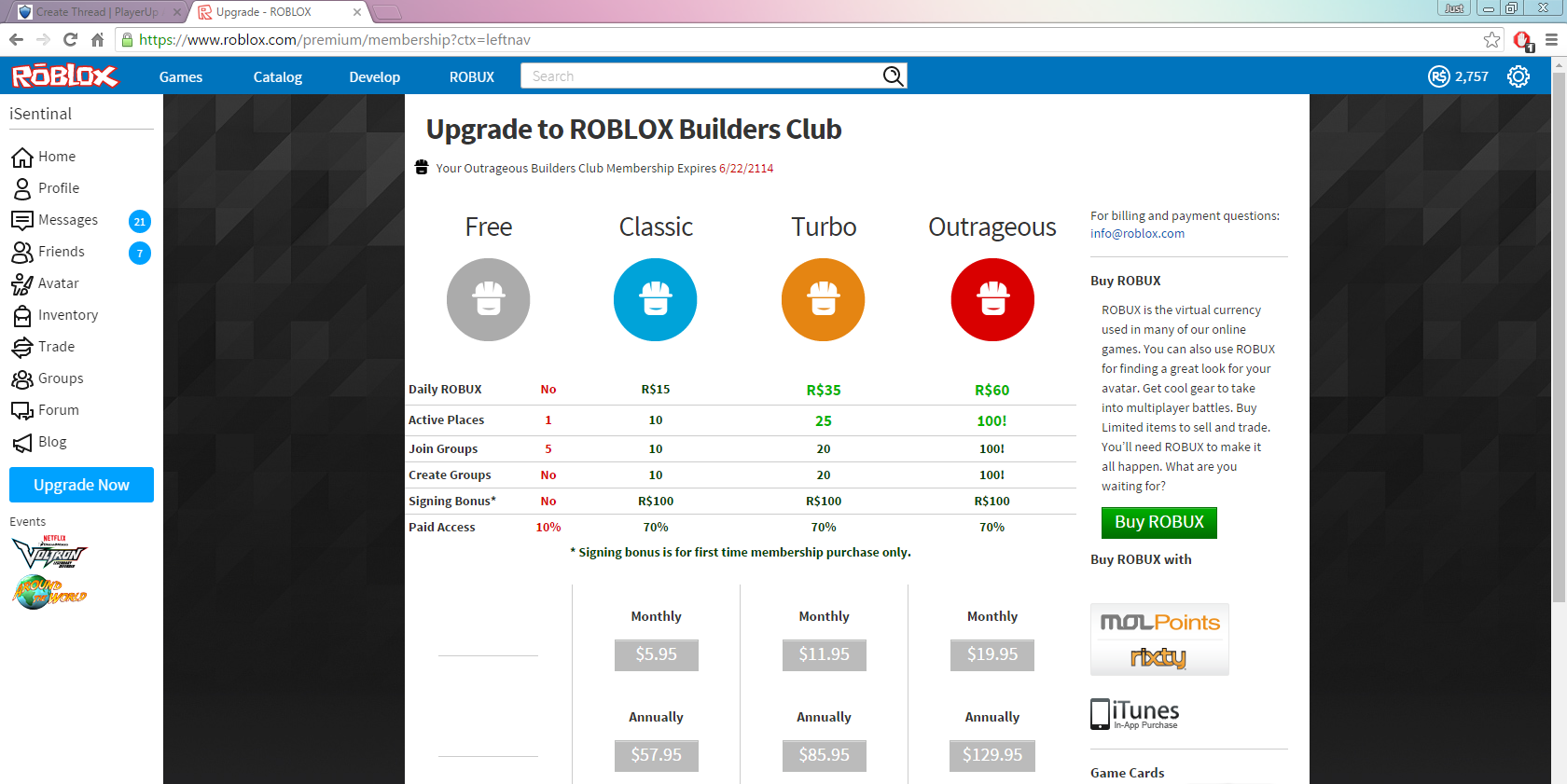
Task: Open the Profile sidebar link
Action: [x=59, y=188]
